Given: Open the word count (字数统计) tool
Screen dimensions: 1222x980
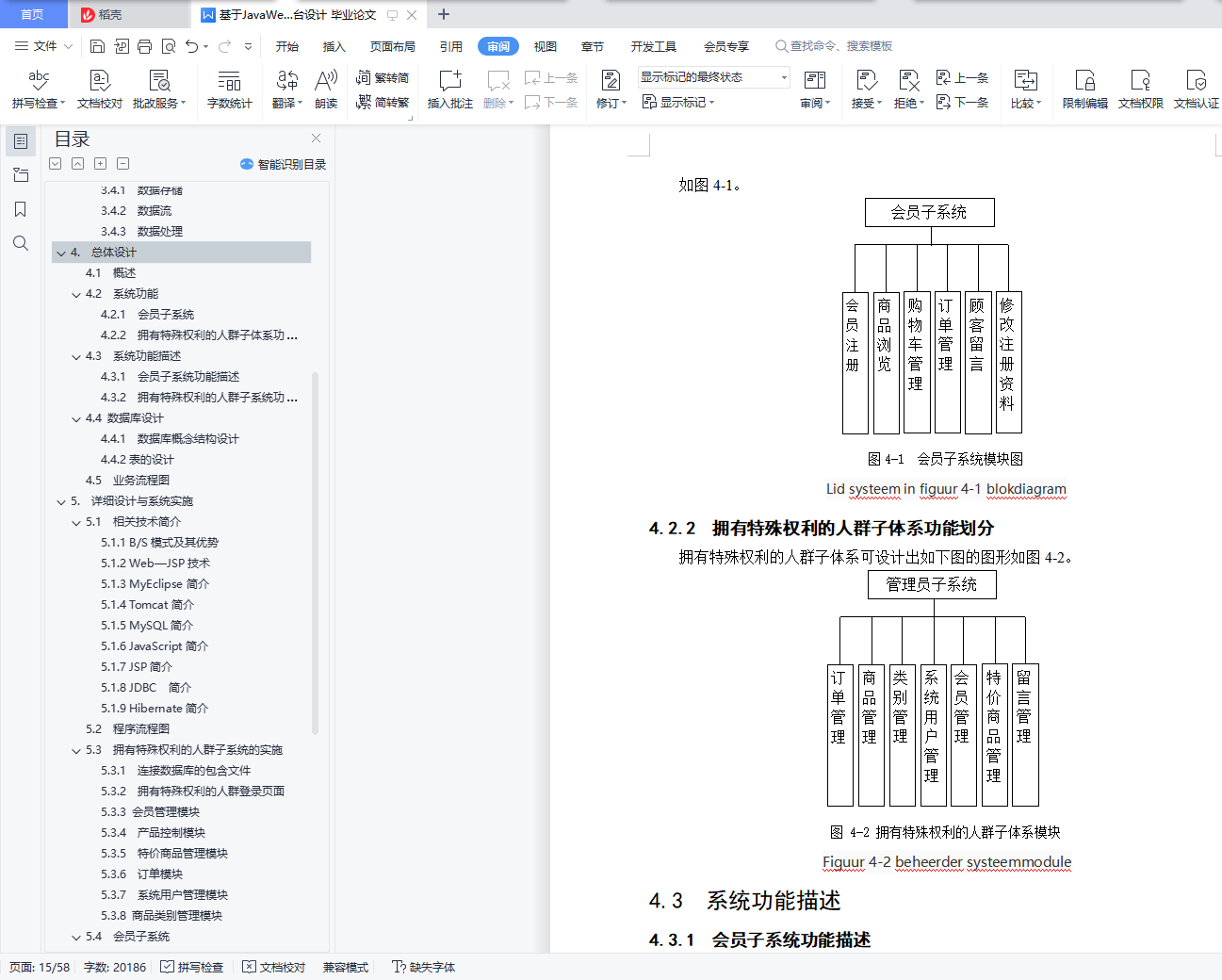Looking at the screenshot, I should 229,90.
